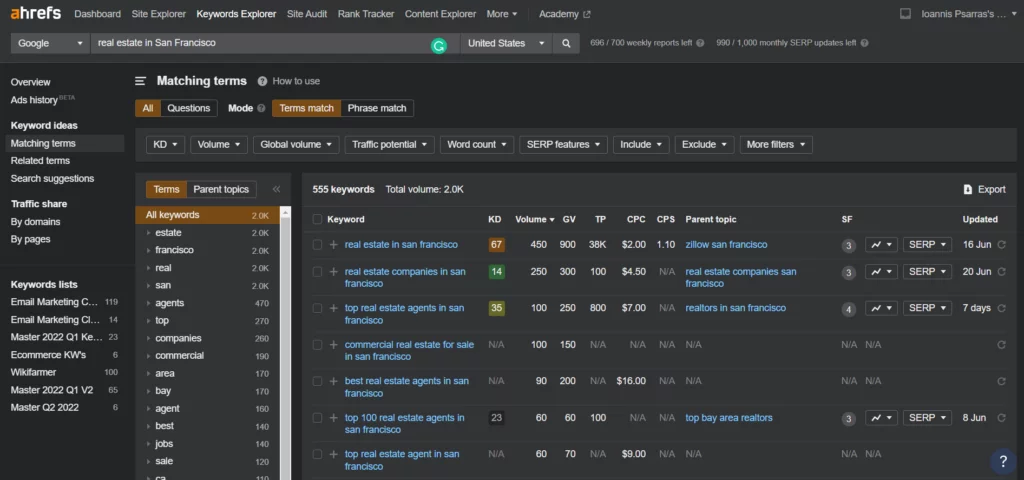
Task: Refresh the row updated 7 days
Action: [1001, 308]
